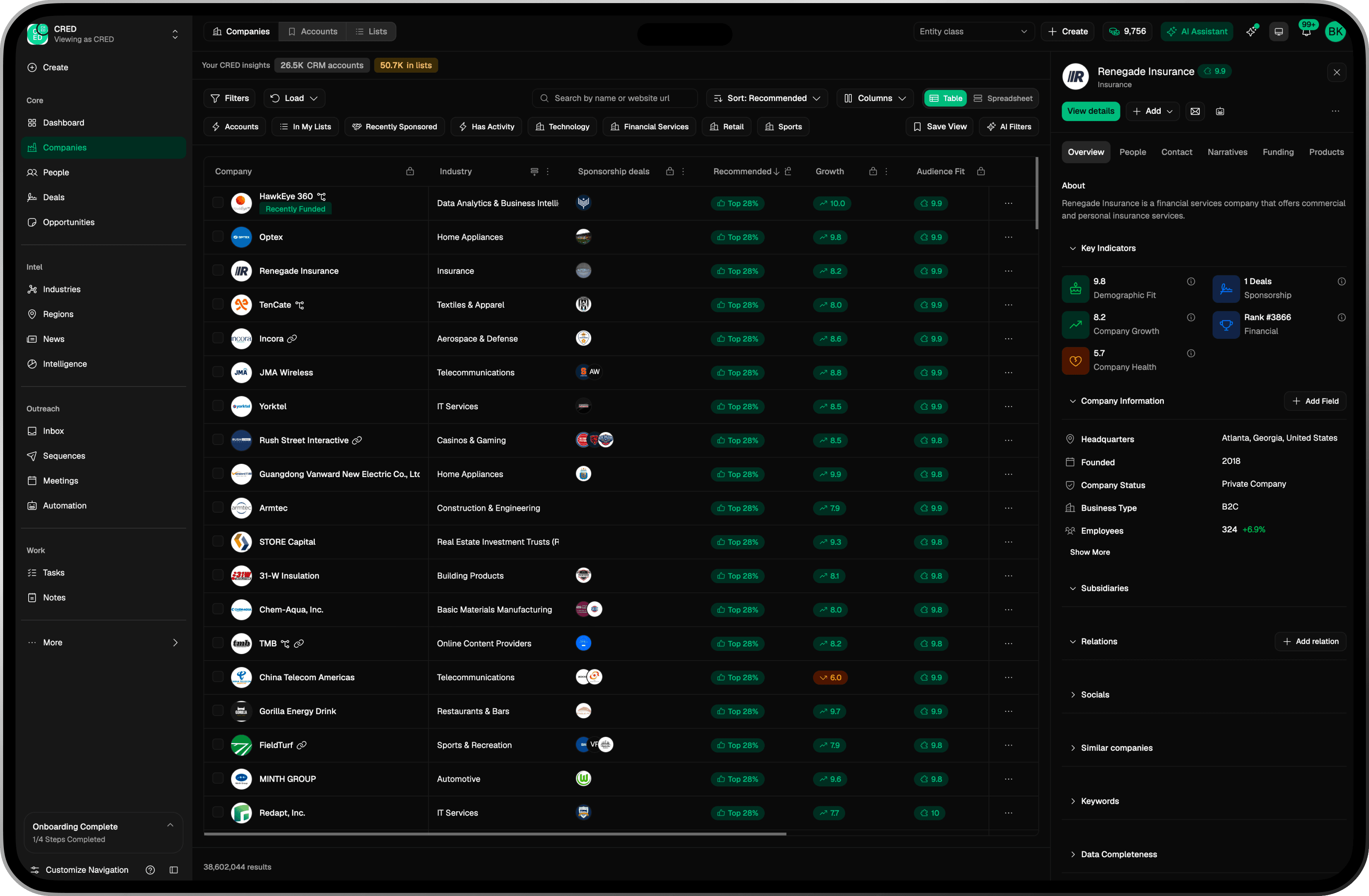Open the Intelligence section in sidebar
Image resolution: width=1369 pixels, height=896 pixels.
click(103, 364)
